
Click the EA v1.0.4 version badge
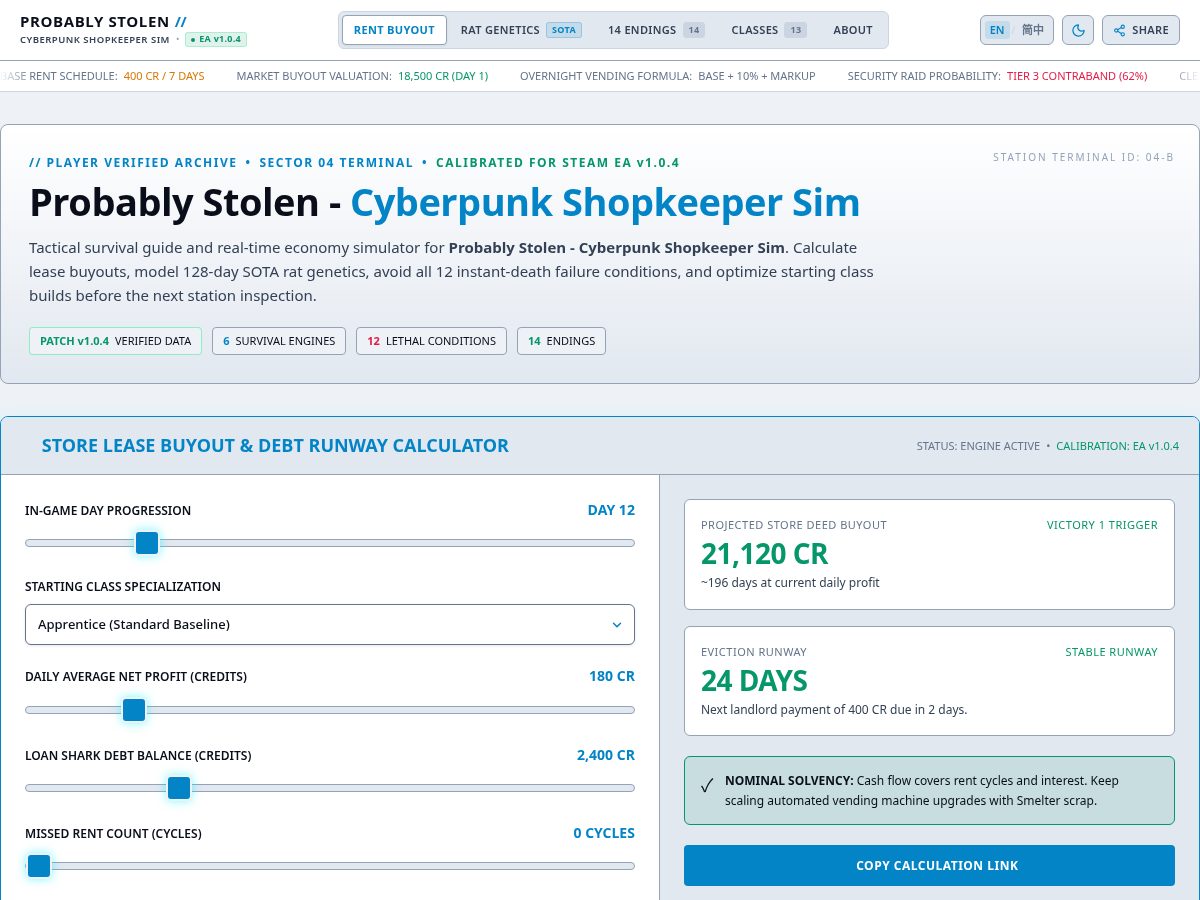(216, 40)
